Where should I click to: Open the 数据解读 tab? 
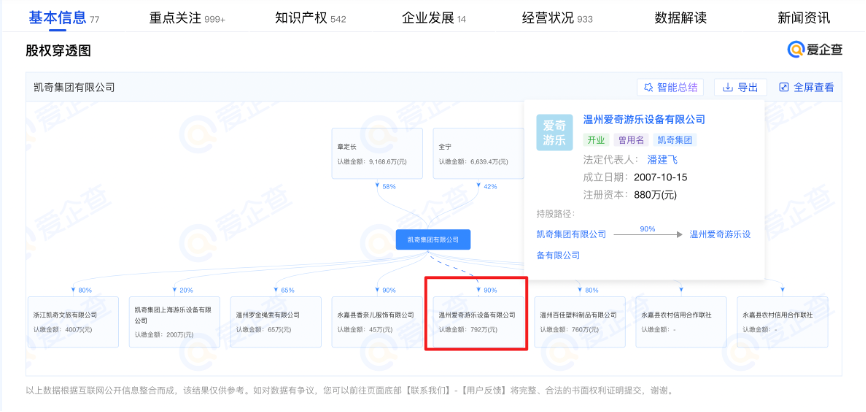click(680, 18)
